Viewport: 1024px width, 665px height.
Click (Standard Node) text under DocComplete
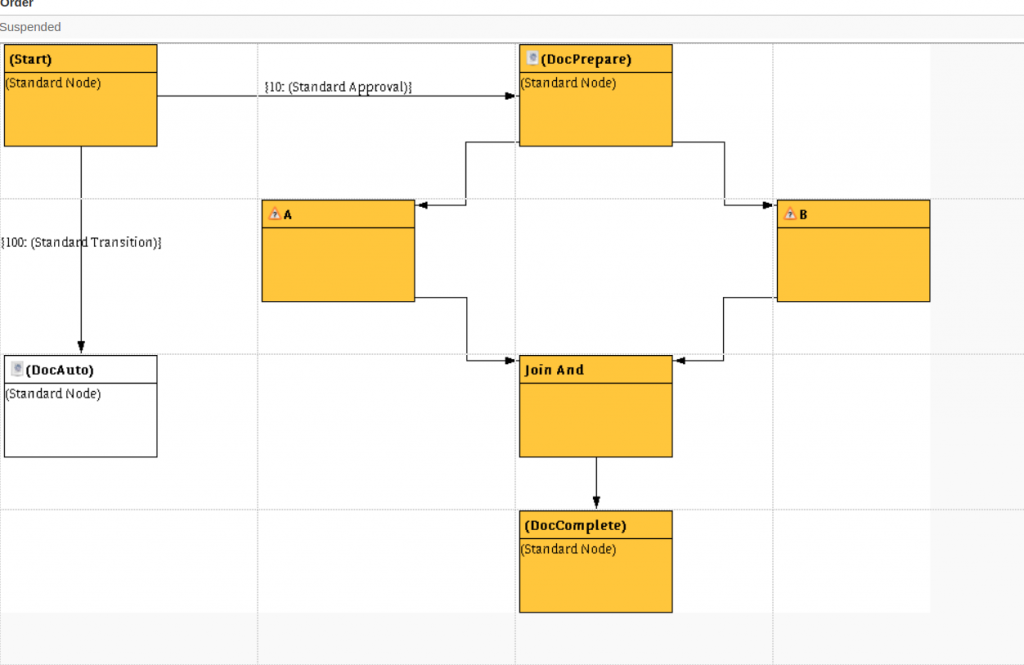pos(569,549)
